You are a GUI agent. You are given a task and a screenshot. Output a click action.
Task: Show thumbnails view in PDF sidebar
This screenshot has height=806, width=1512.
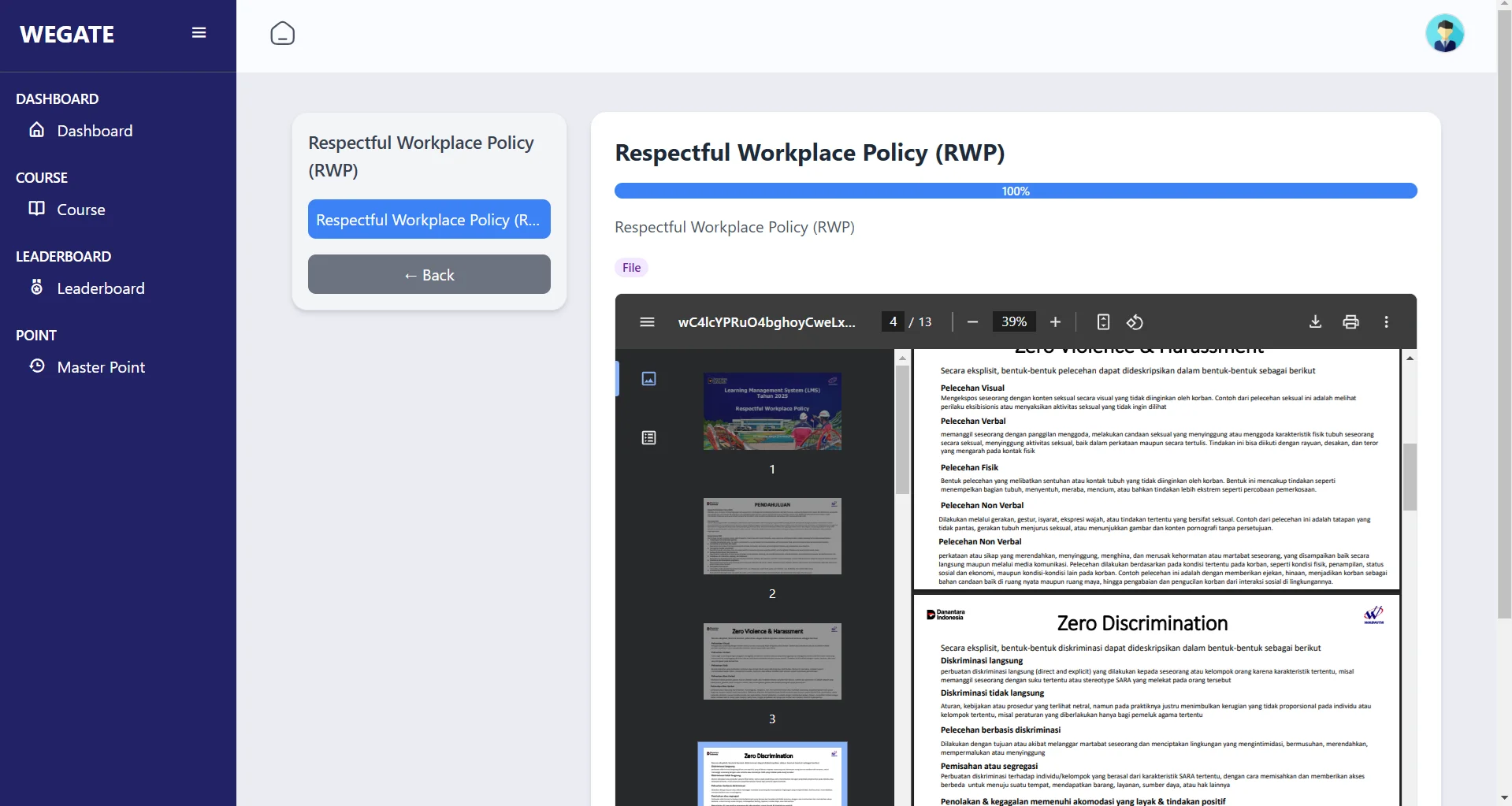pyautogui.click(x=648, y=379)
